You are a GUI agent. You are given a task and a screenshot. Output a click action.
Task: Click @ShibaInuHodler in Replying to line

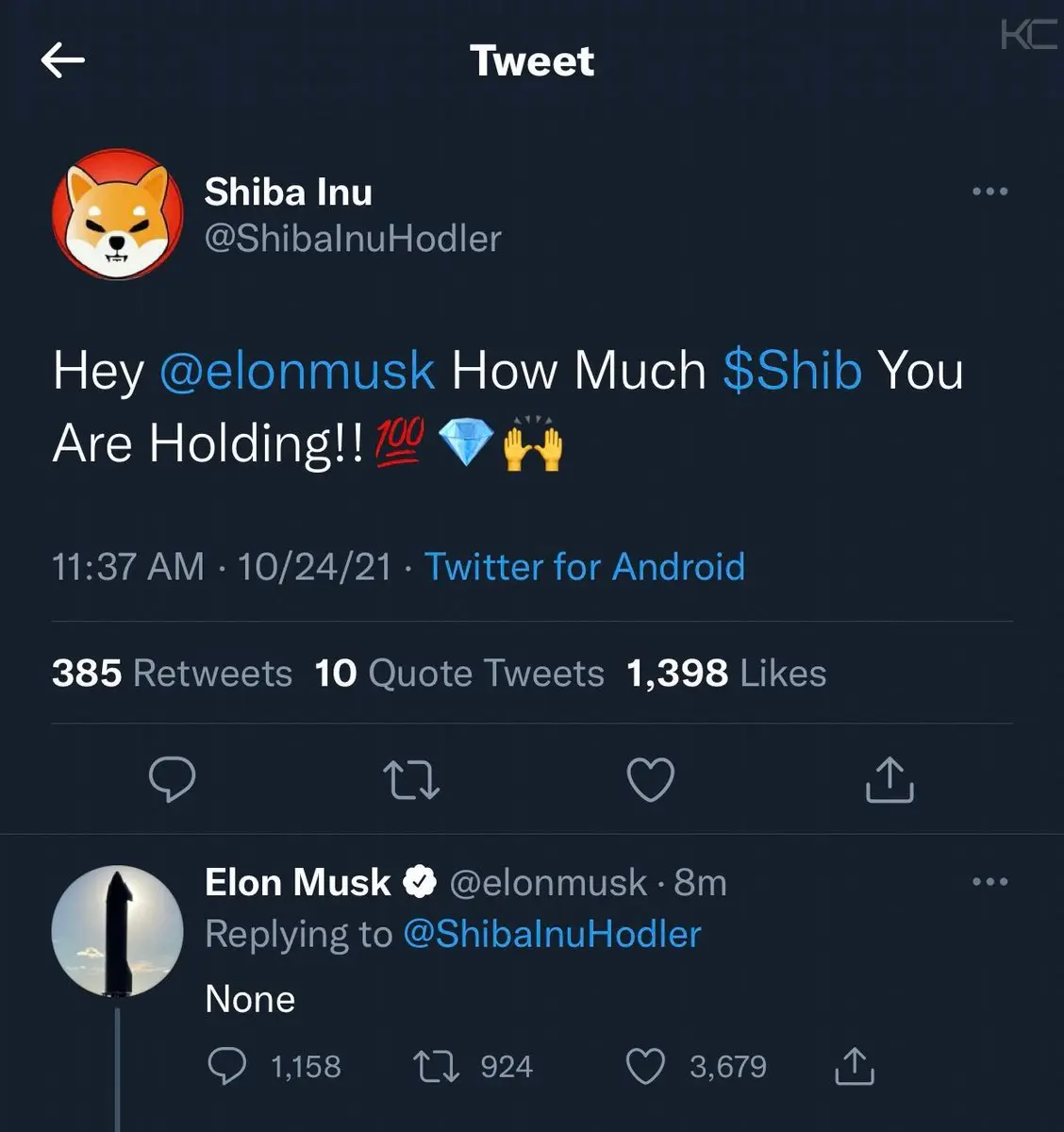tap(552, 934)
